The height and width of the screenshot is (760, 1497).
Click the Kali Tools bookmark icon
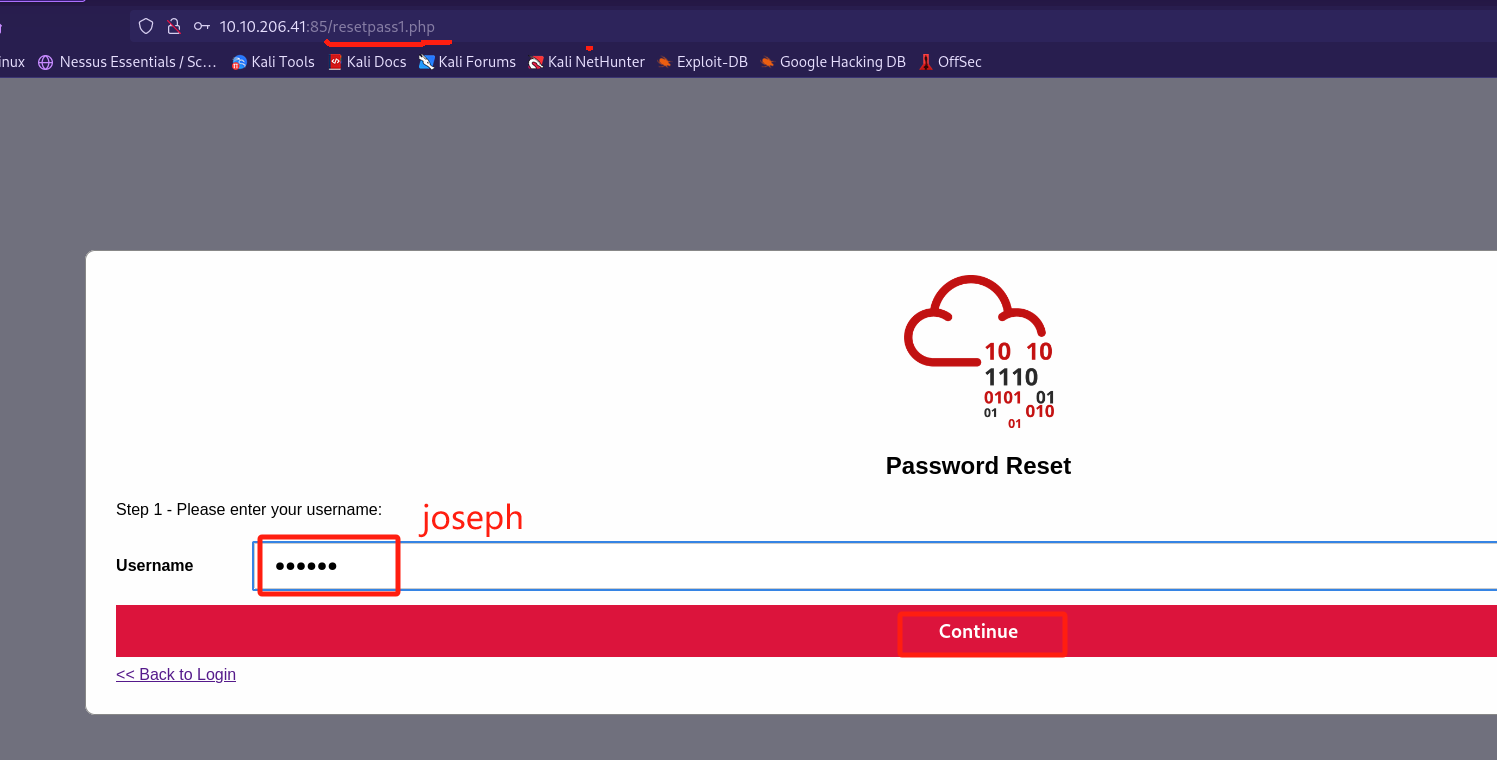point(239,62)
